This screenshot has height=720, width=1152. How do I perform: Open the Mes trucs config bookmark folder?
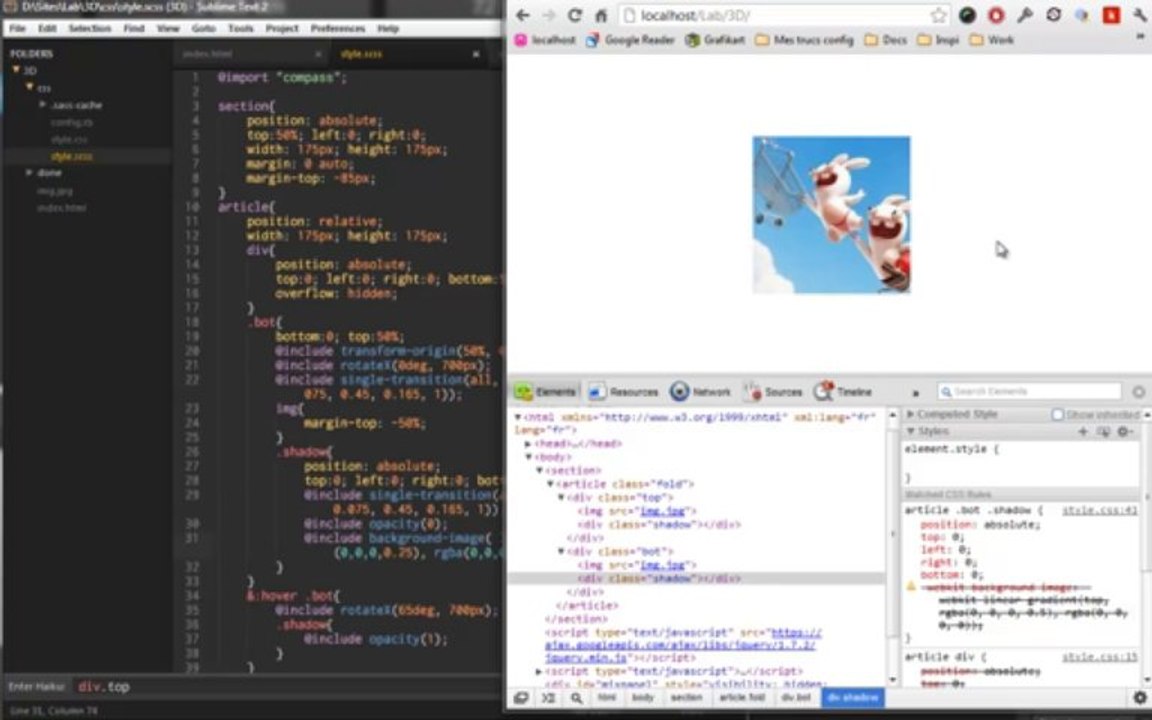point(804,40)
